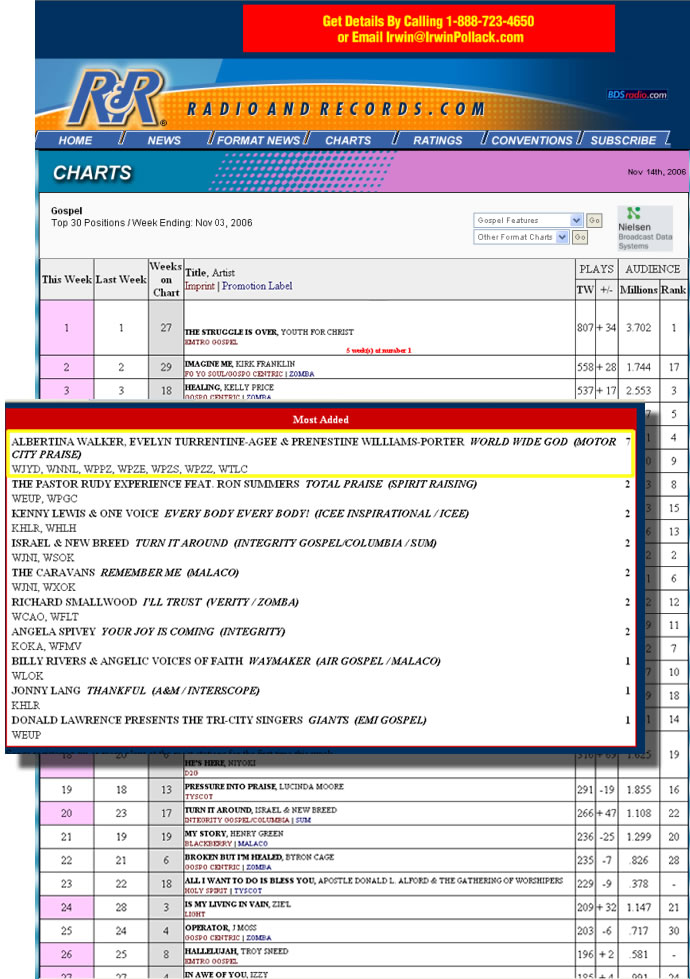Click TYSCOT label under Pressure Into Praise
Screen dimensions: 690x979
click(x=200, y=798)
